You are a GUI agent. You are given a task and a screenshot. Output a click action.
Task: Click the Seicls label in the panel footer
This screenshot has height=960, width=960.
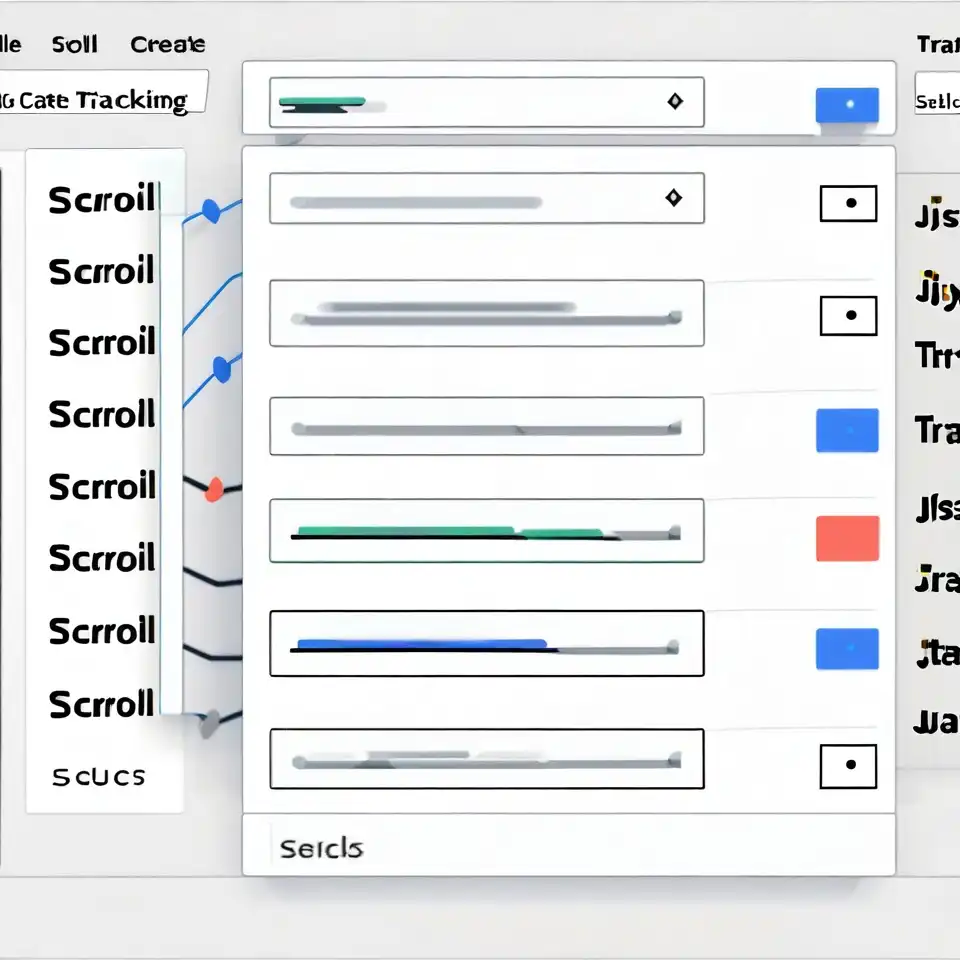[x=321, y=849]
